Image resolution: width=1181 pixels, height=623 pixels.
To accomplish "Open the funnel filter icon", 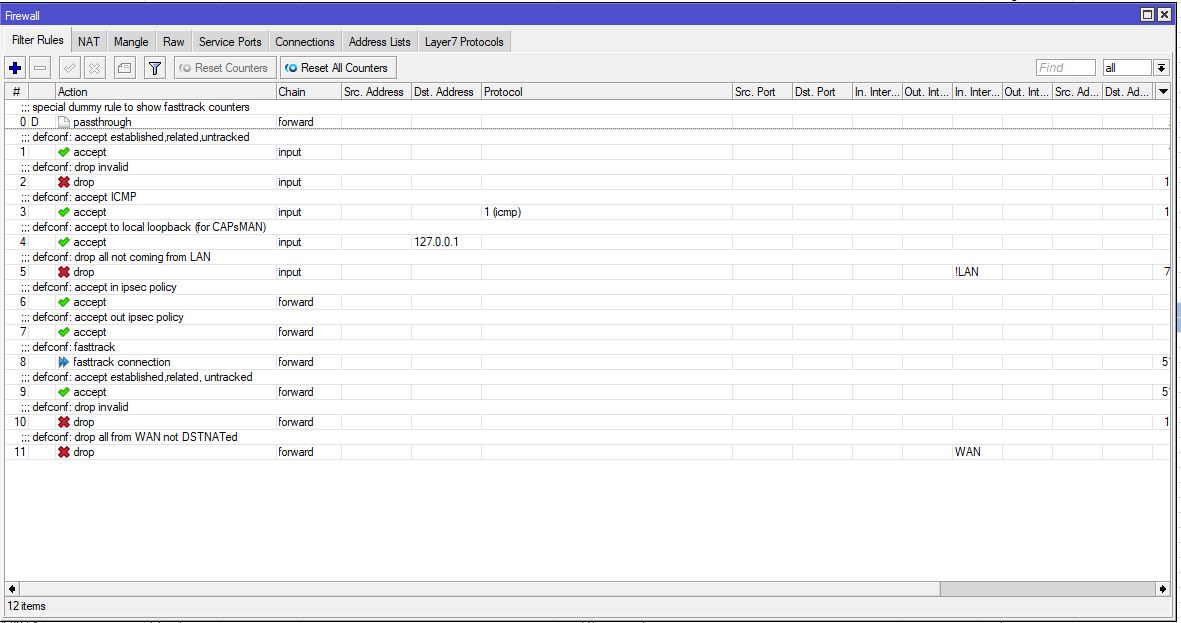I will pyautogui.click(x=154, y=68).
